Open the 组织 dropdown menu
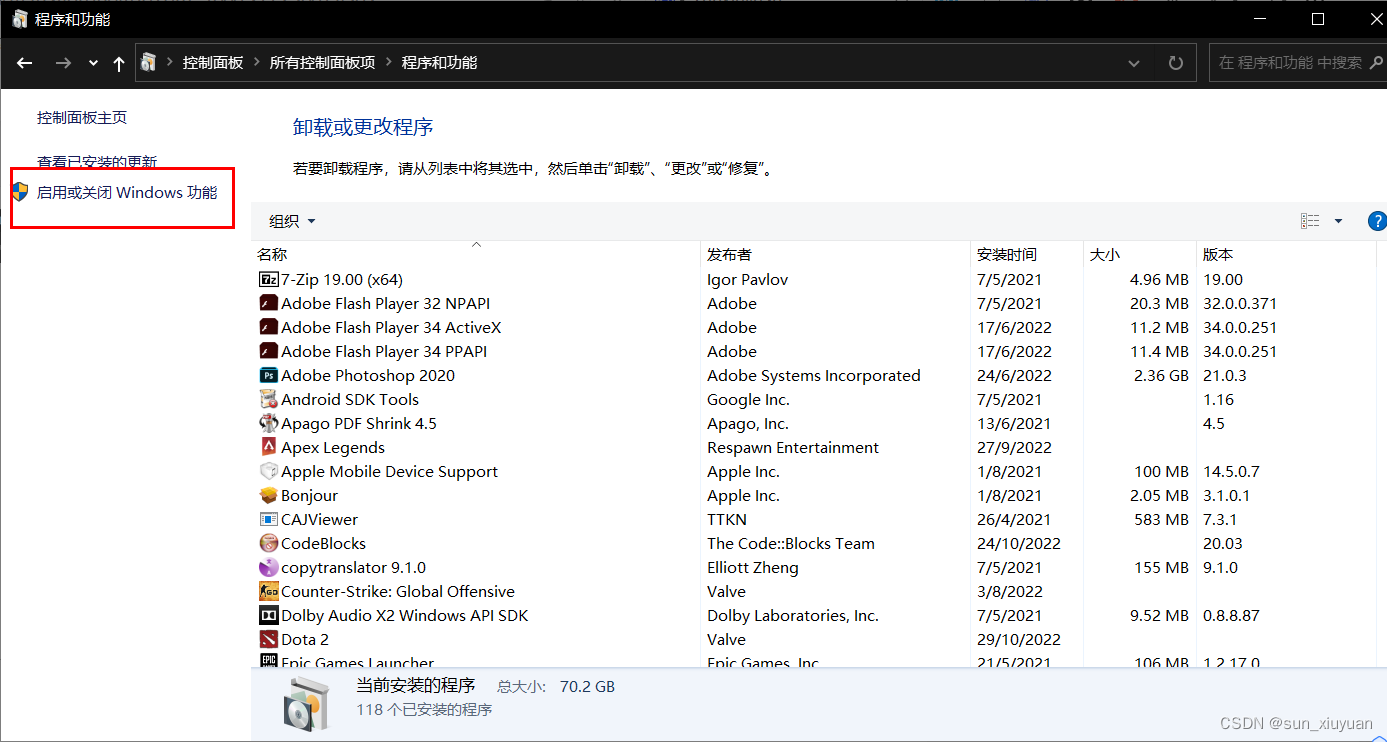Image resolution: width=1387 pixels, height=742 pixels. point(293,221)
